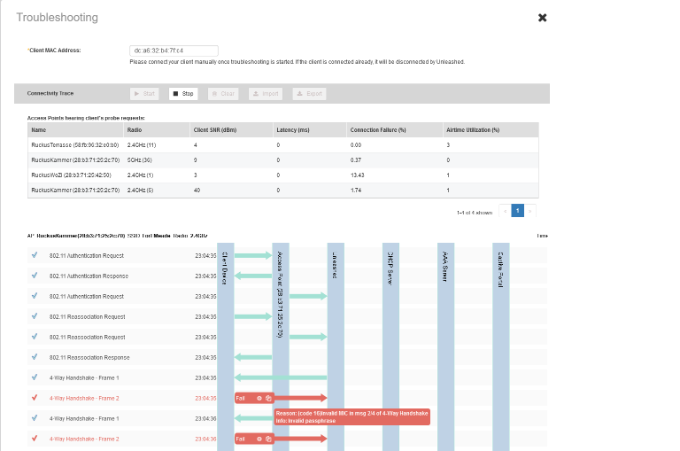This screenshot has height=451, width=680.
Task: Sort table by Client SNR (dBm) column
Action: coord(214,130)
